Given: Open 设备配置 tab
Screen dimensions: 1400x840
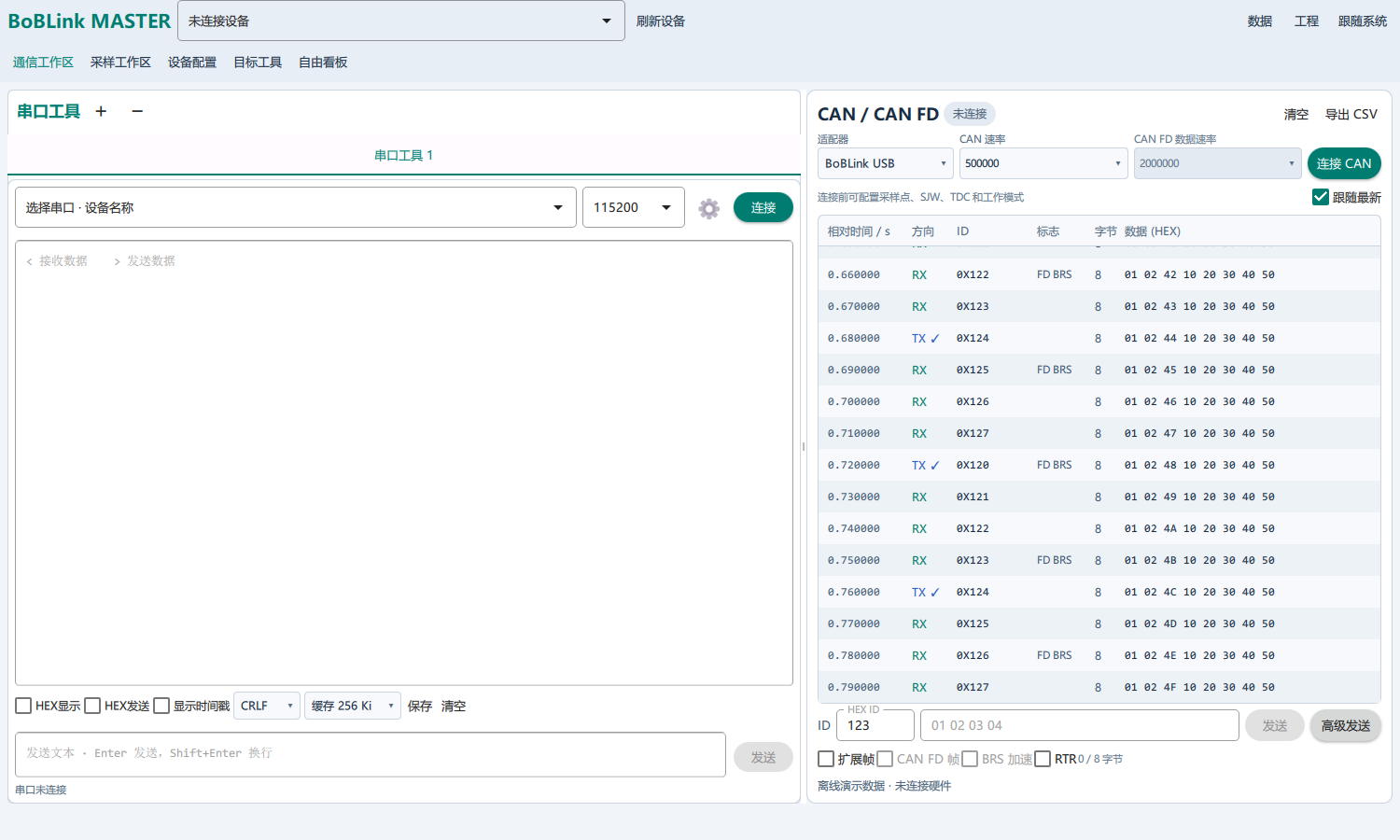Looking at the screenshot, I should pos(192,63).
